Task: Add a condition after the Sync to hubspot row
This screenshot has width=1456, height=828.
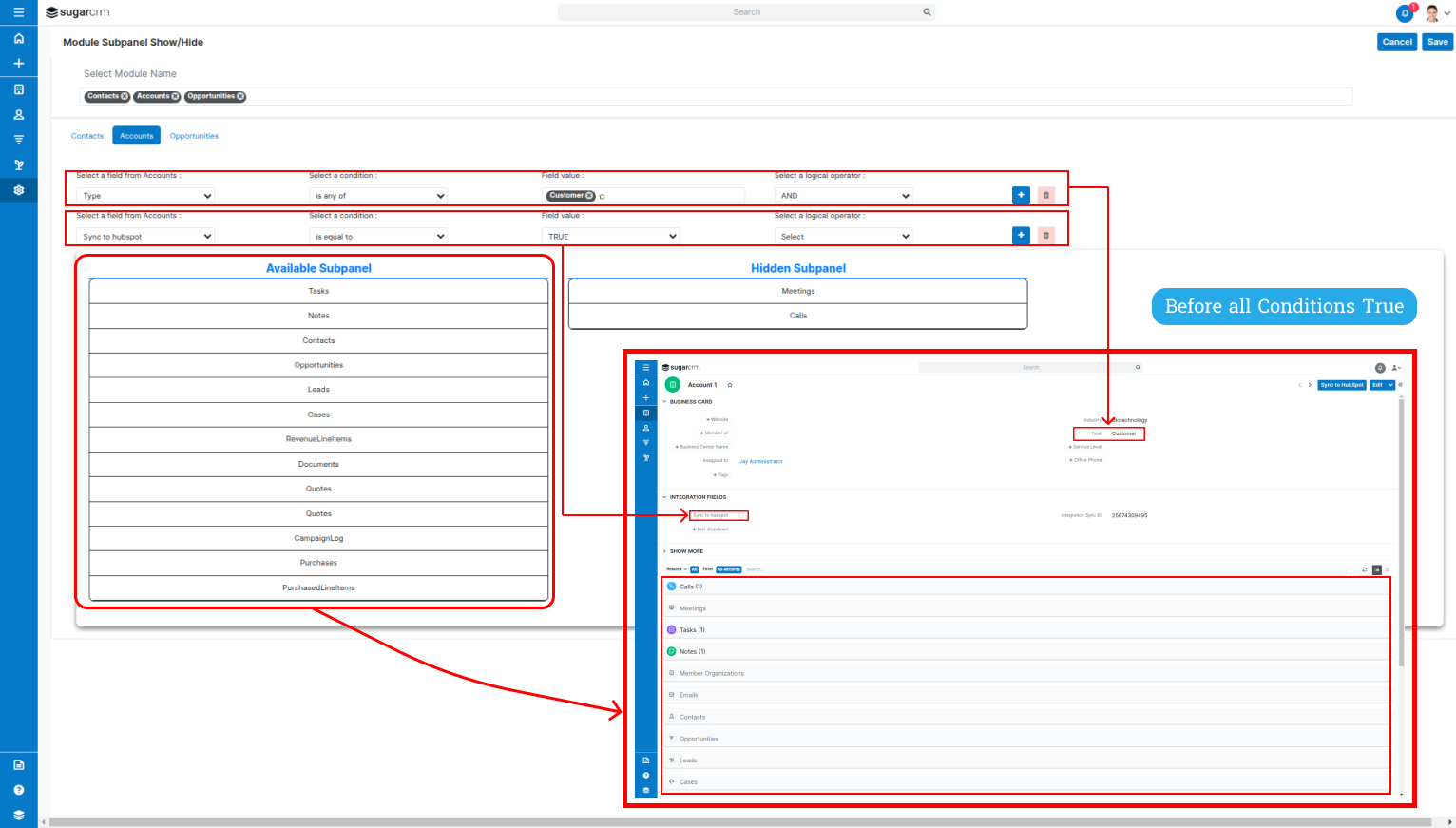Action: [1021, 235]
